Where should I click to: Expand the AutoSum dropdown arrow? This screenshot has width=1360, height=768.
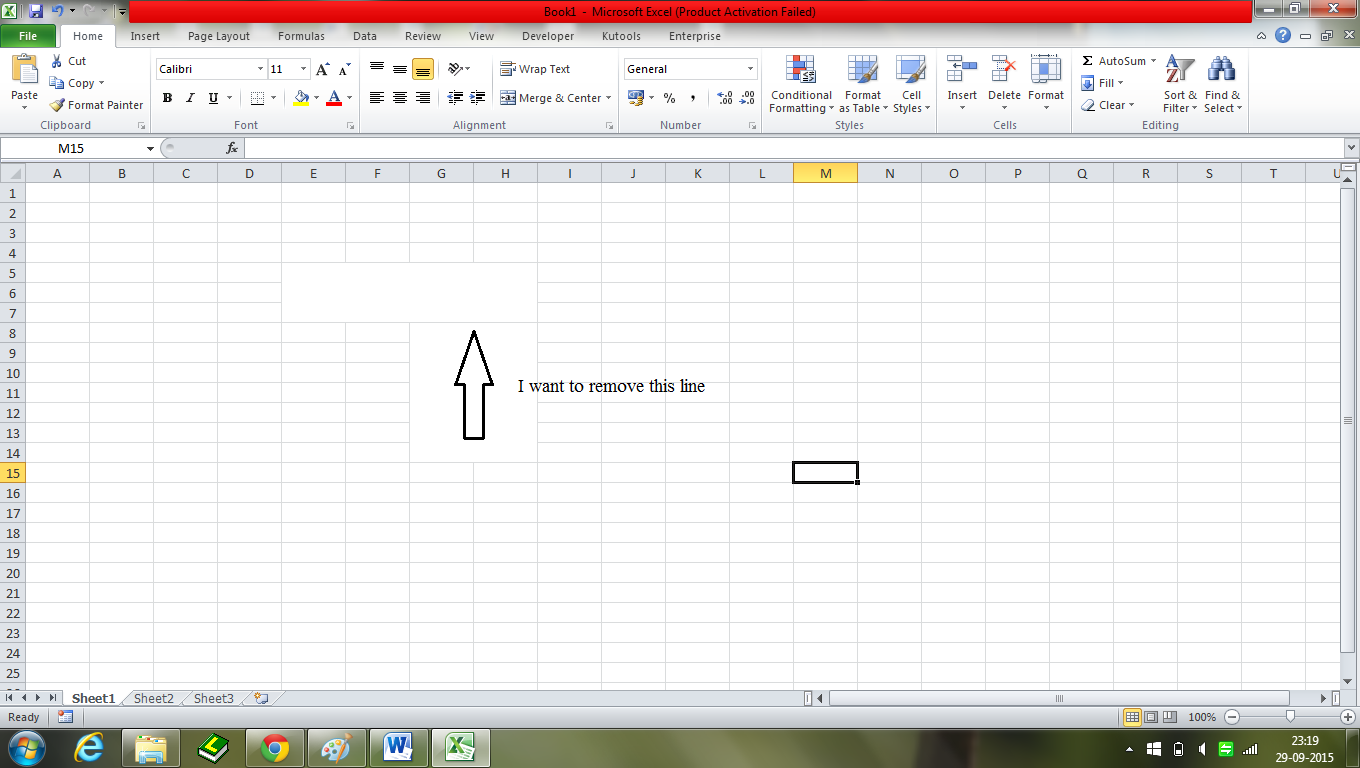point(1153,61)
